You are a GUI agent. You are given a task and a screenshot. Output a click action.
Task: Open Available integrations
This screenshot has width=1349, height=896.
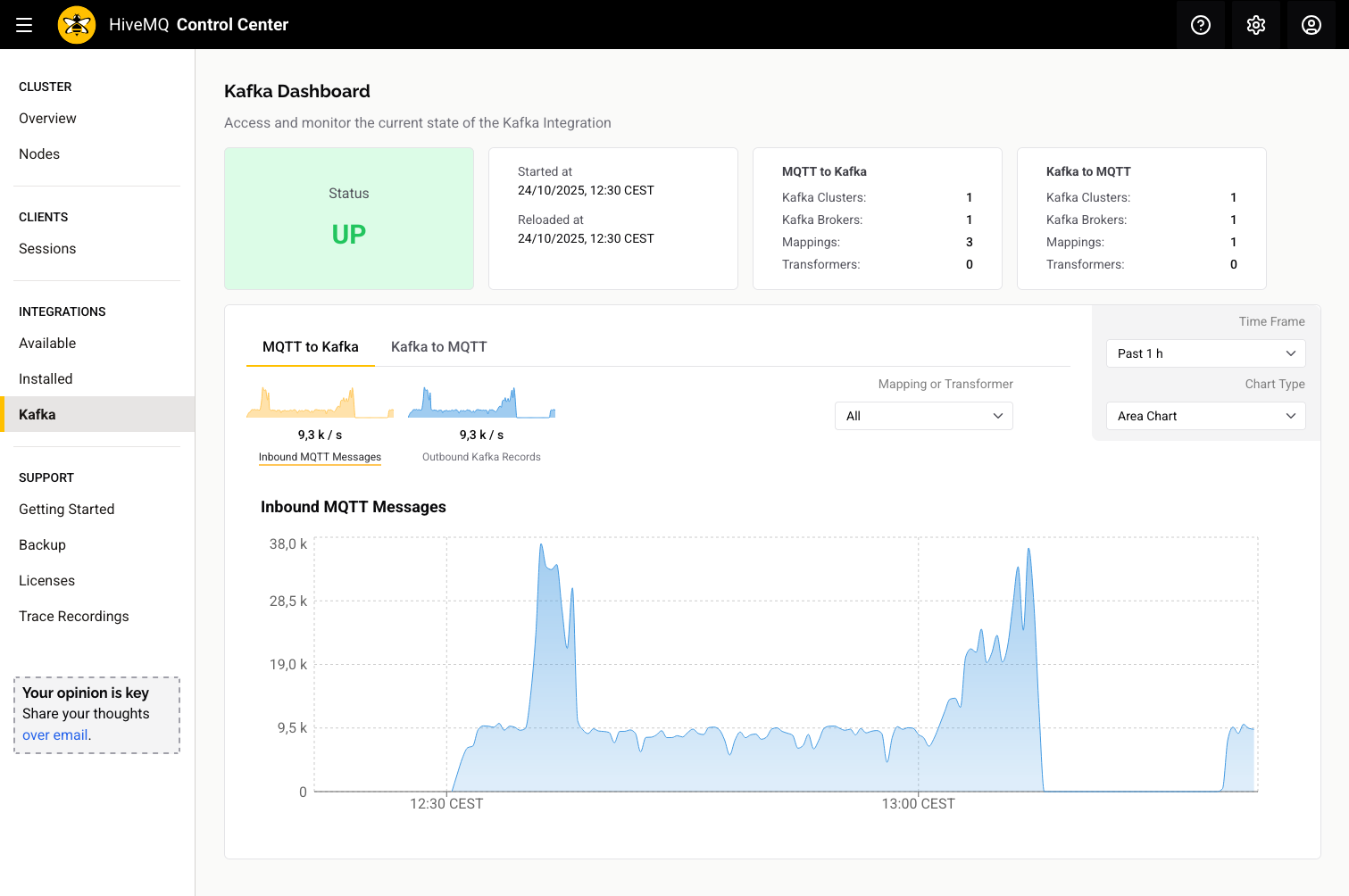pyautogui.click(x=47, y=344)
